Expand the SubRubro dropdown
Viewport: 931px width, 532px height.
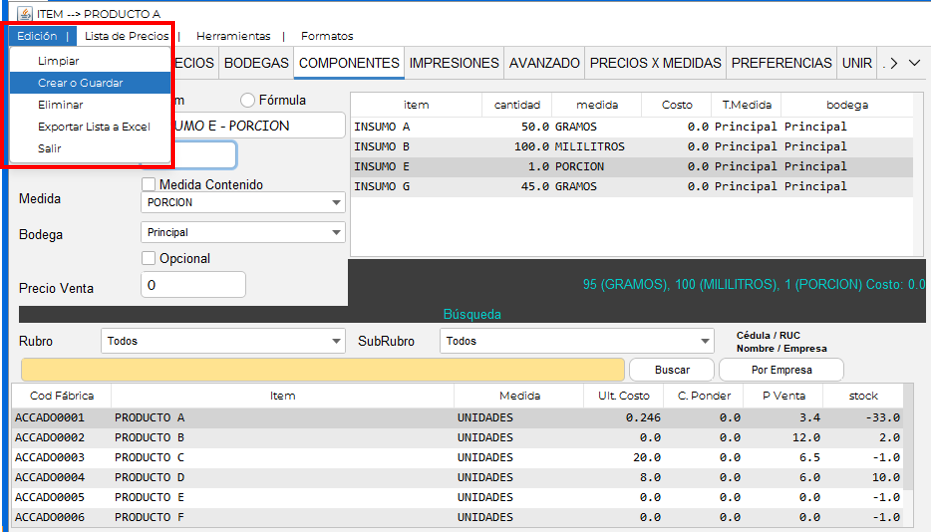pyautogui.click(x=576, y=341)
